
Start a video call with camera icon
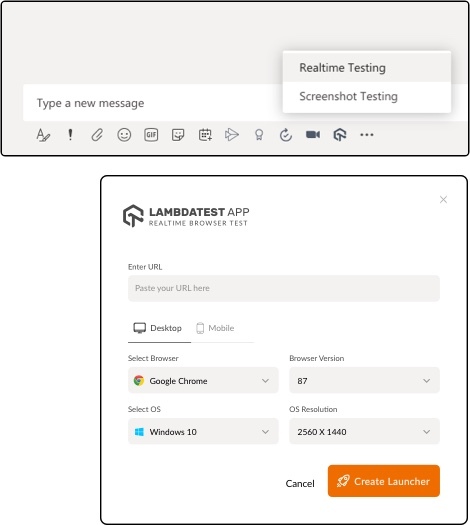click(313, 135)
